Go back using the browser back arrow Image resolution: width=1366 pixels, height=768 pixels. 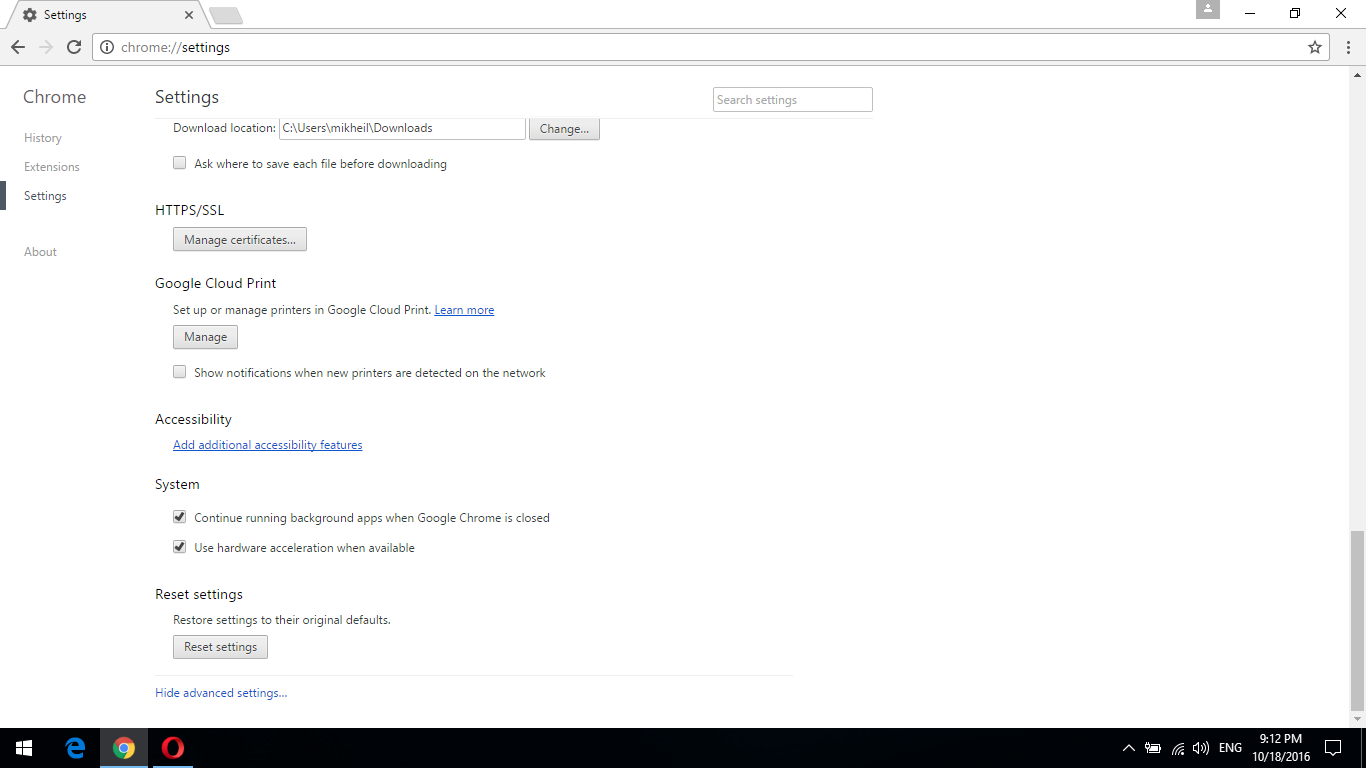pos(18,47)
